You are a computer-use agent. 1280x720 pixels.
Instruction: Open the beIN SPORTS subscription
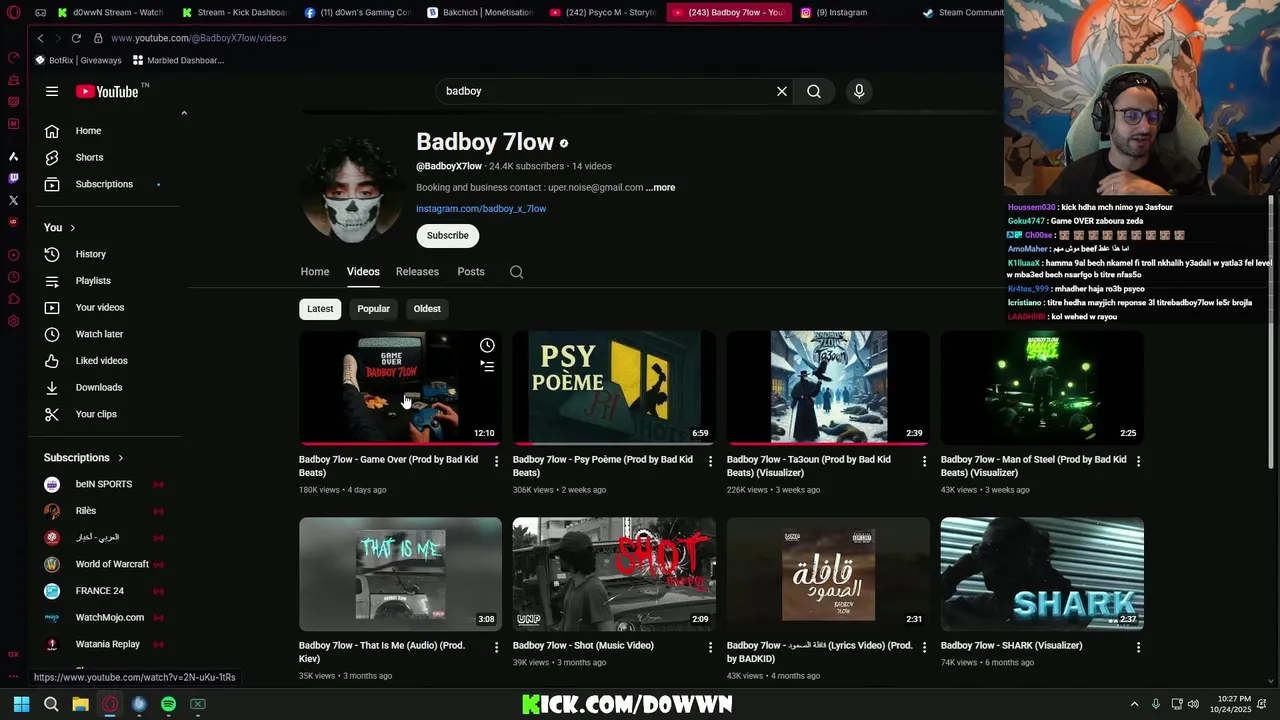pos(105,484)
